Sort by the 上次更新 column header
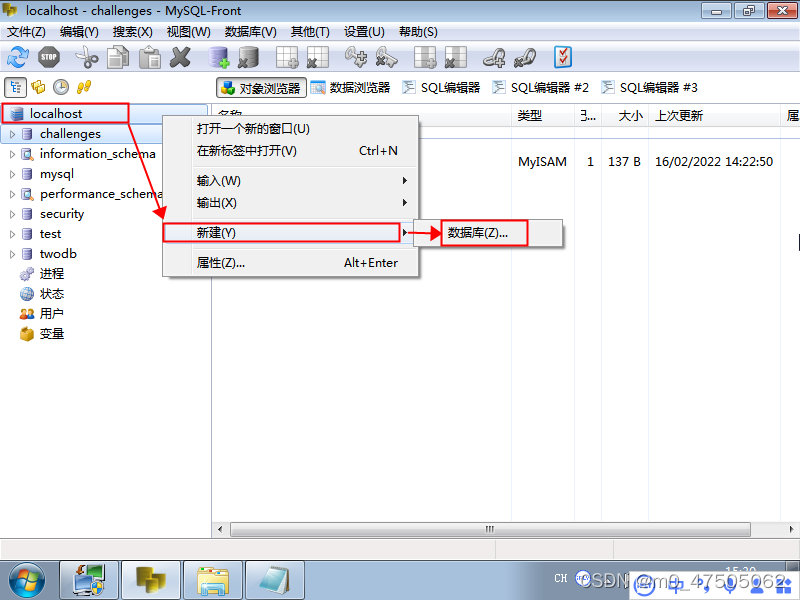The height and width of the screenshot is (600, 800). pos(714,116)
